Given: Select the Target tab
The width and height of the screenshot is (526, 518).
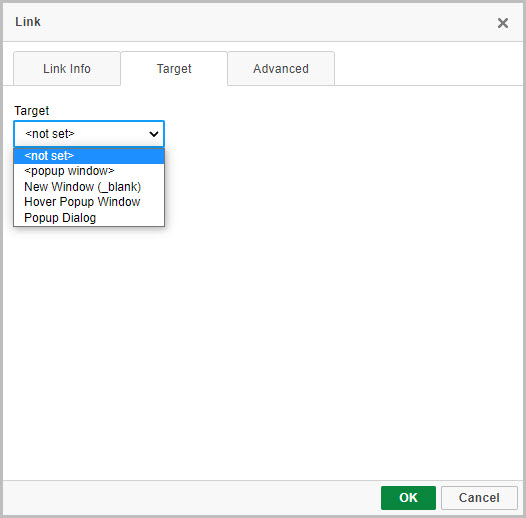Looking at the screenshot, I should click(x=174, y=68).
